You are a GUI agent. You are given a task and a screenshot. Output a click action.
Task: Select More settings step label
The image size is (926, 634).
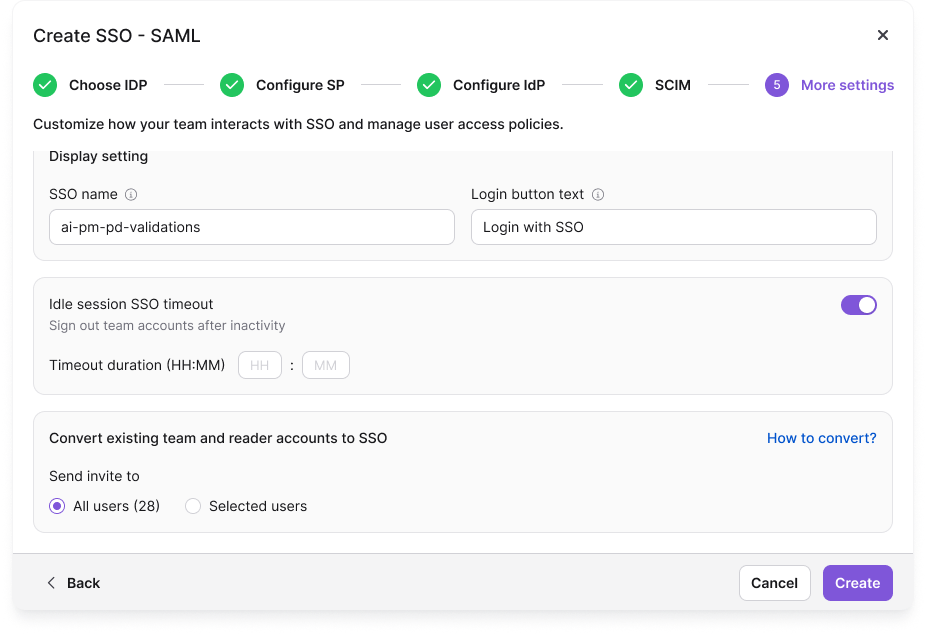[847, 85]
